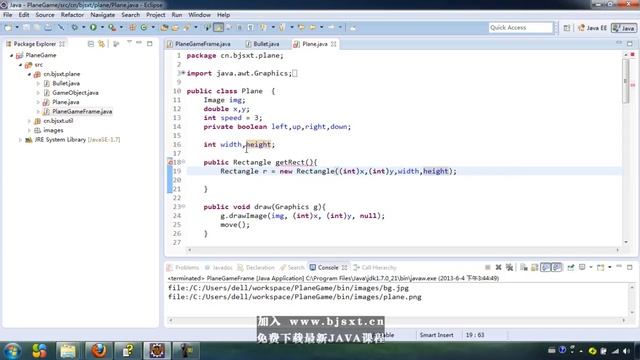640x360 pixels.
Task: Open Package Explorer view menu triangle
Action: tap(129, 42)
